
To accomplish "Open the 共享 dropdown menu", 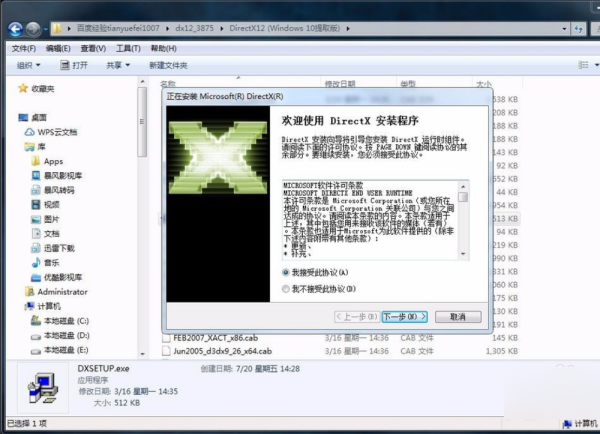I will tap(118, 65).
